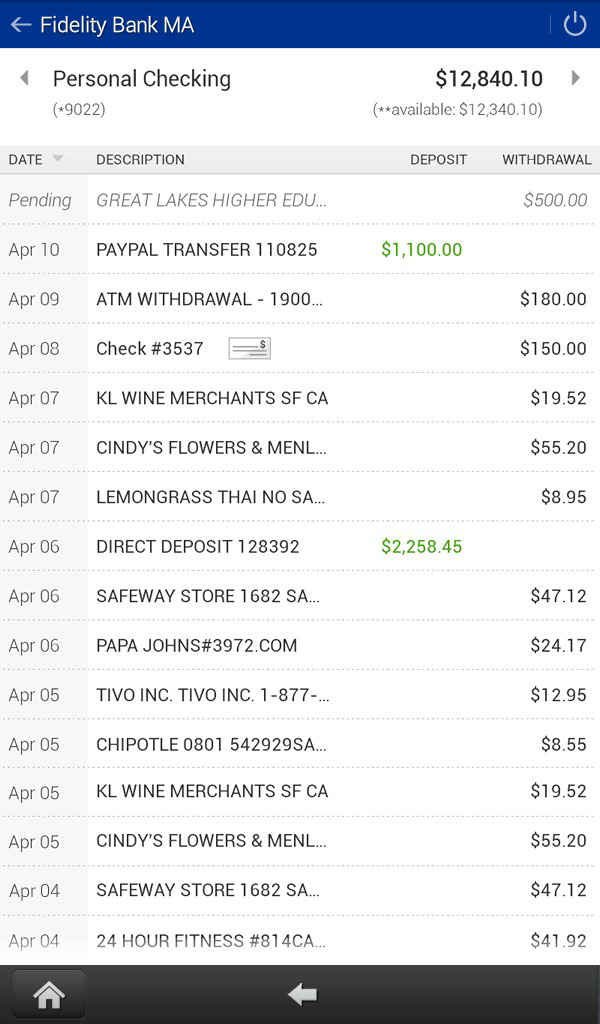The image size is (600, 1024).
Task: Open the pending Great Lakes Higher Edu transaction
Action: pyautogui.click(x=300, y=200)
